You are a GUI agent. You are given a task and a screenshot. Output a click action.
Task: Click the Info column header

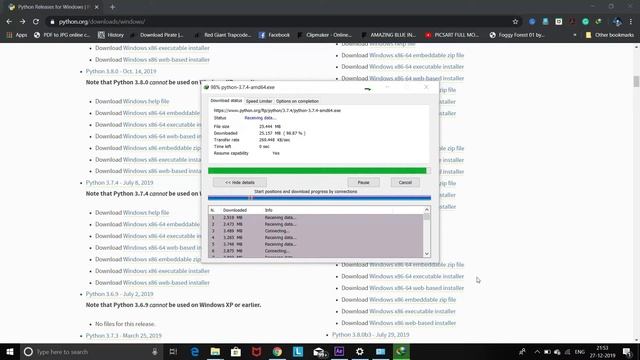coord(269,210)
